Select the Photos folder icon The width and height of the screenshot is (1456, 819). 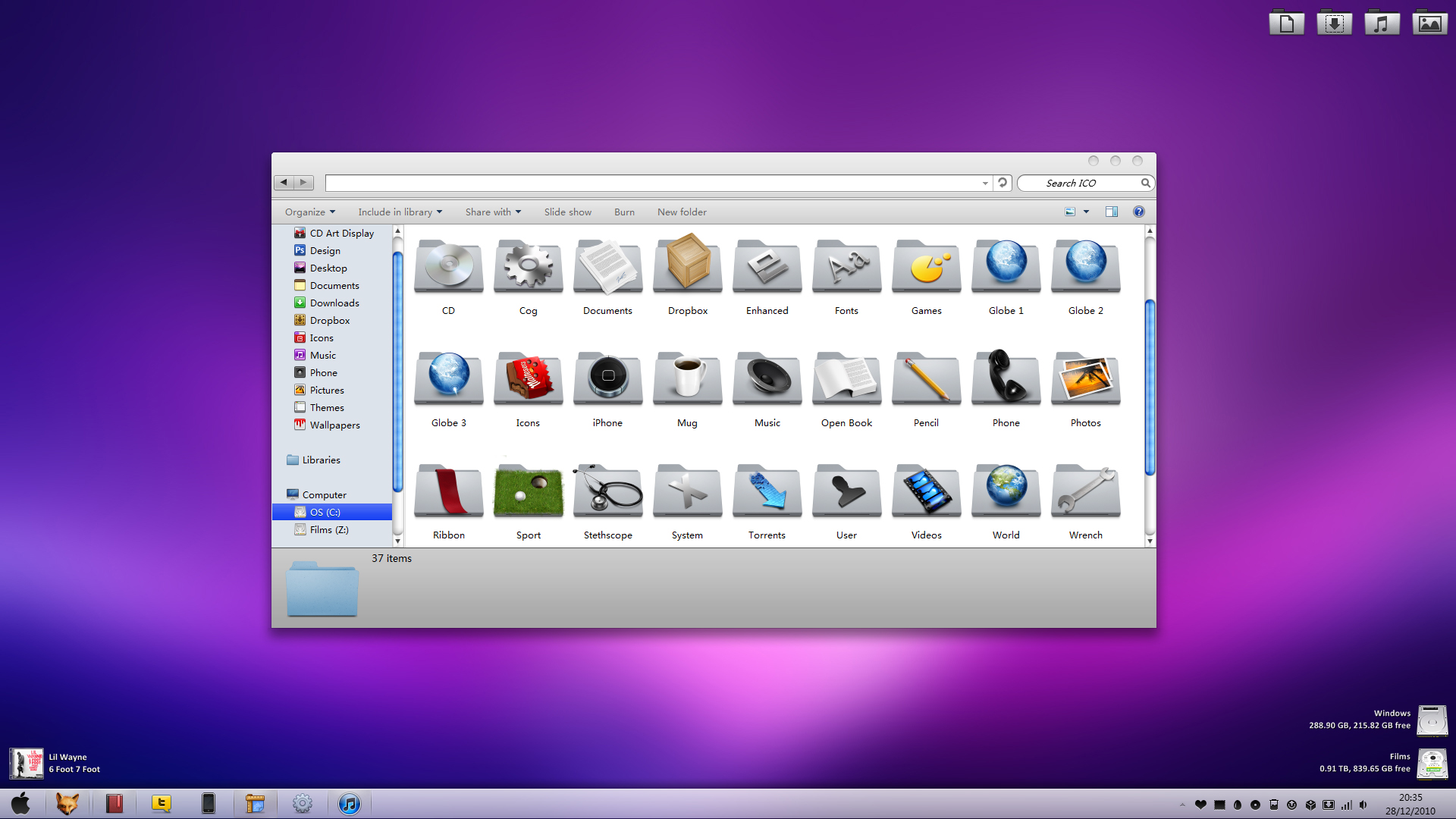click(1086, 378)
